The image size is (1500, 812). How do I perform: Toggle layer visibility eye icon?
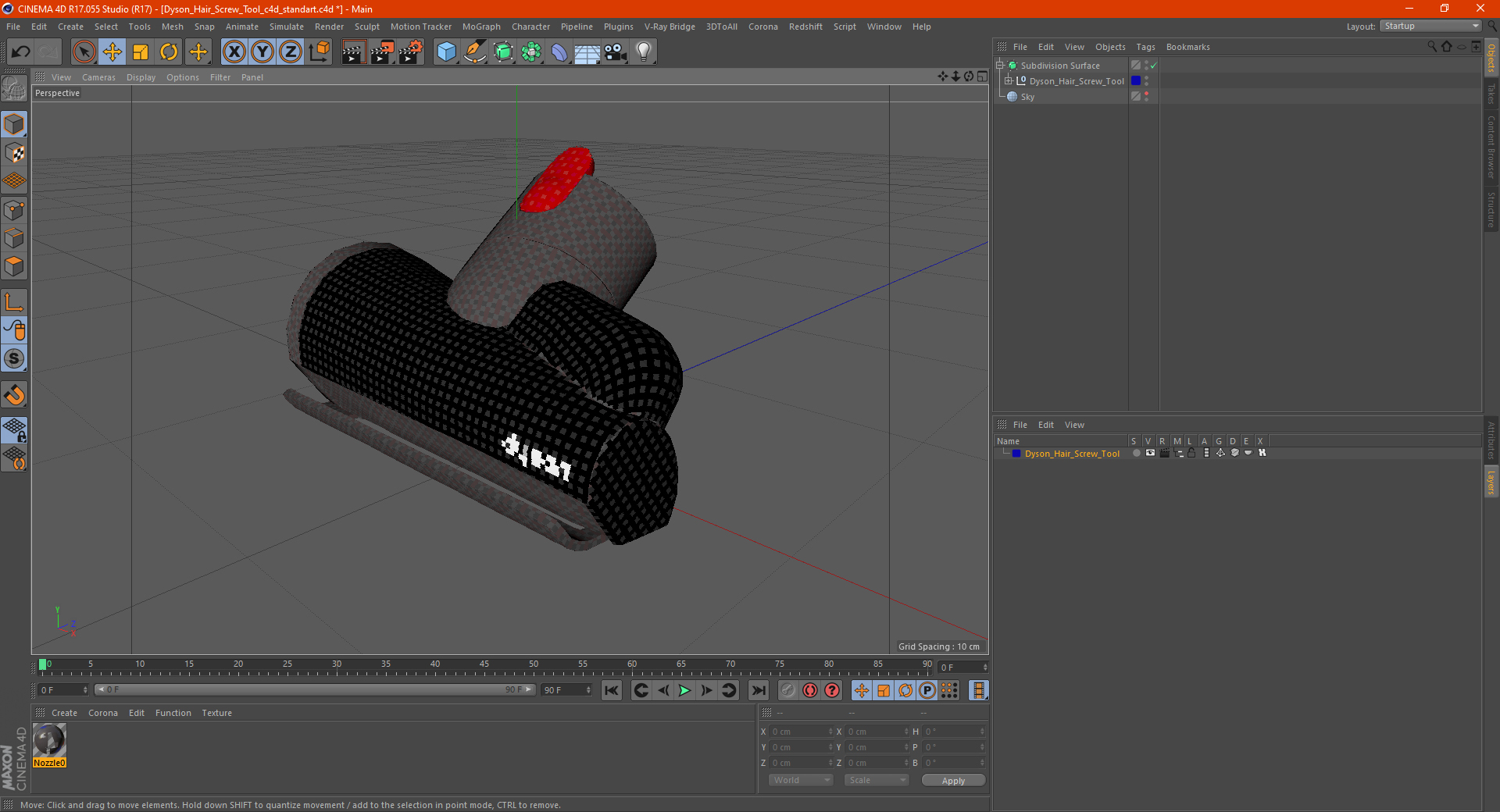[1150, 453]
